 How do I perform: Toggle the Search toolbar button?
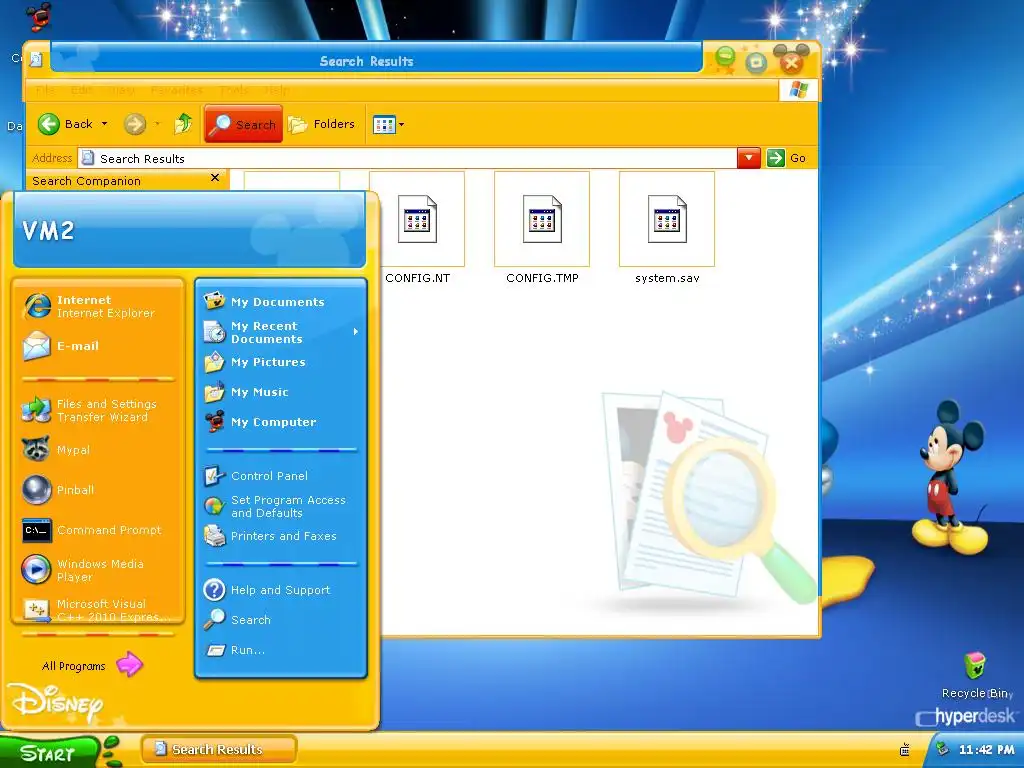pos(244,123)
